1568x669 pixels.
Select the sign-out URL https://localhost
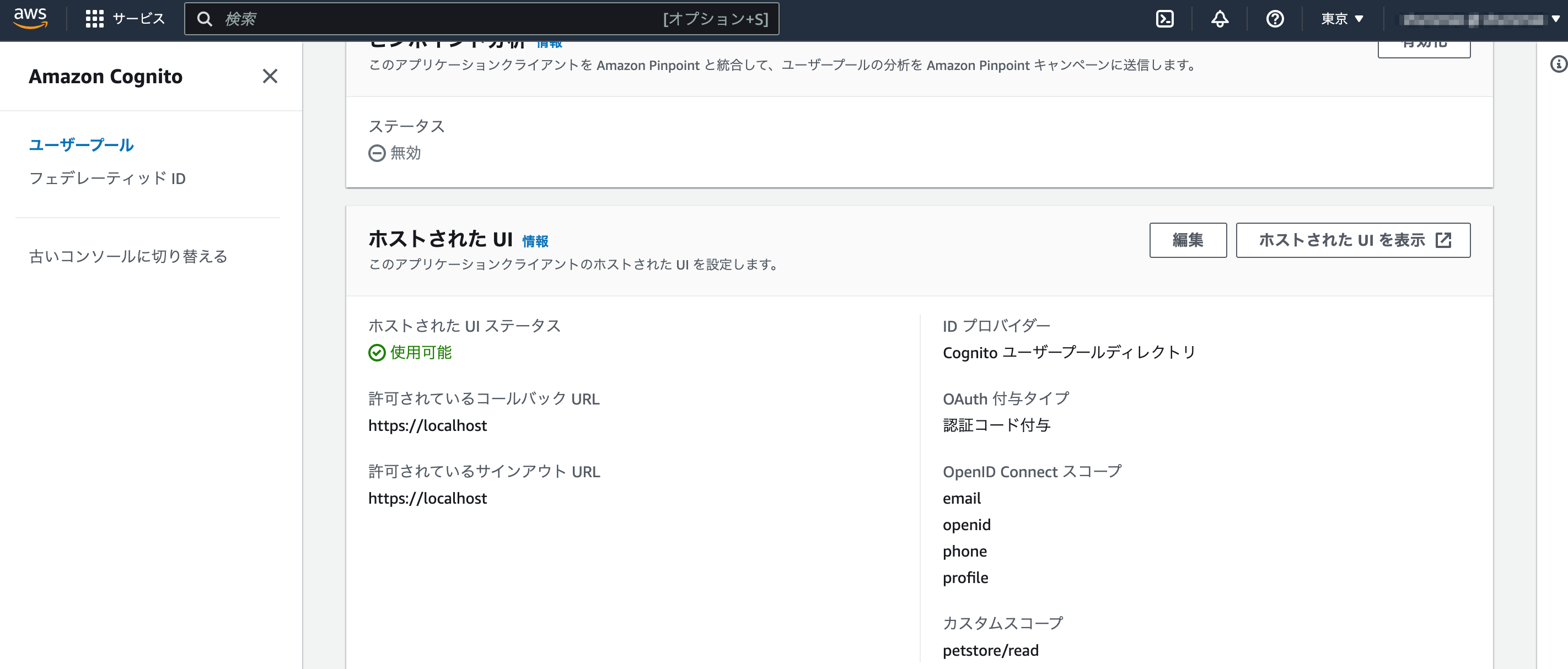click(427, 499)
